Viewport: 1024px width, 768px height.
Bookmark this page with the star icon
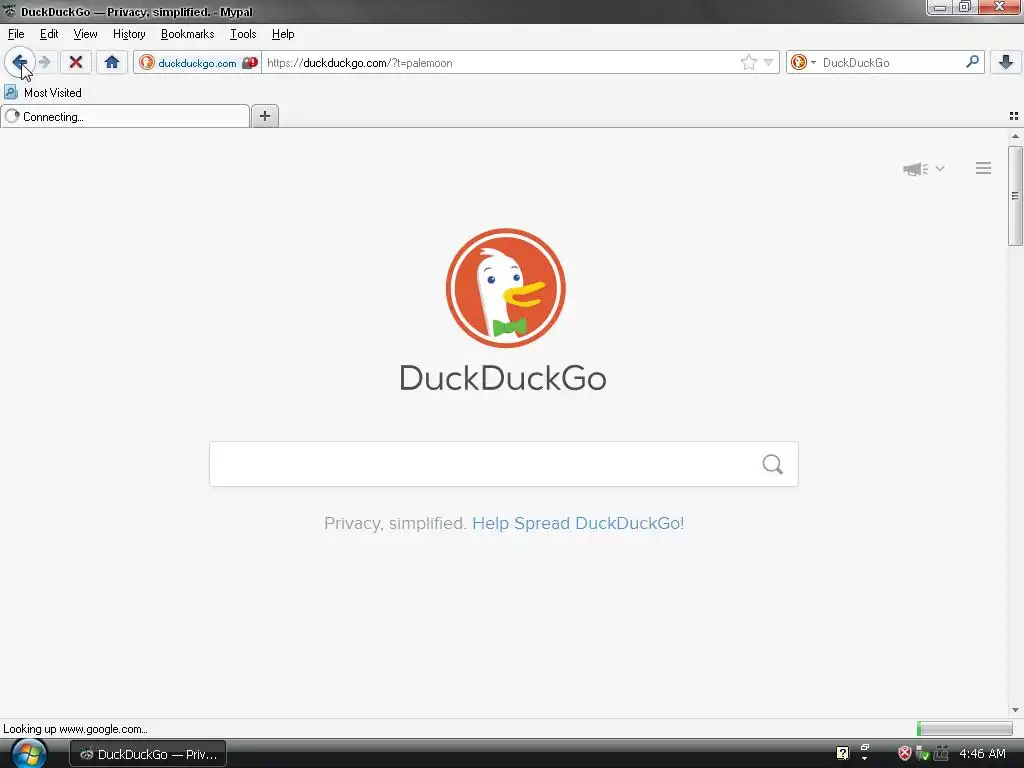tap(748, 63)
